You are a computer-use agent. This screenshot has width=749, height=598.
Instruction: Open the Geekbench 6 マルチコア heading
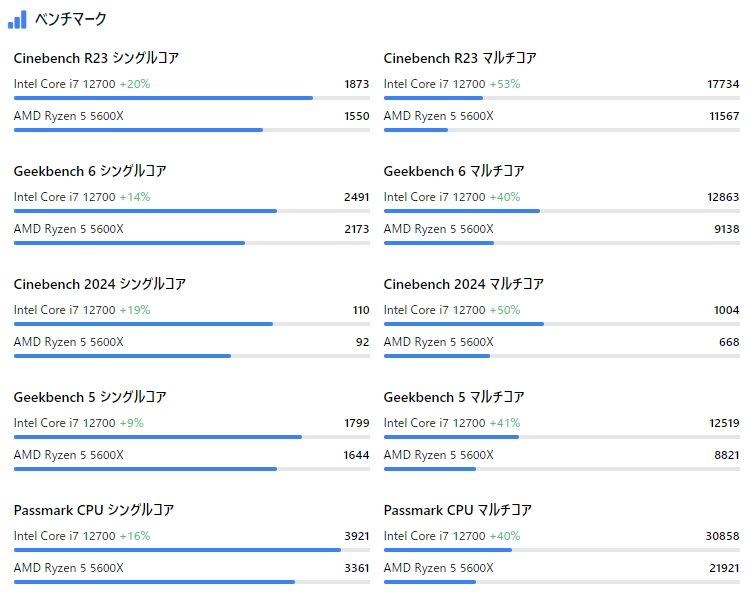(454, 171)
